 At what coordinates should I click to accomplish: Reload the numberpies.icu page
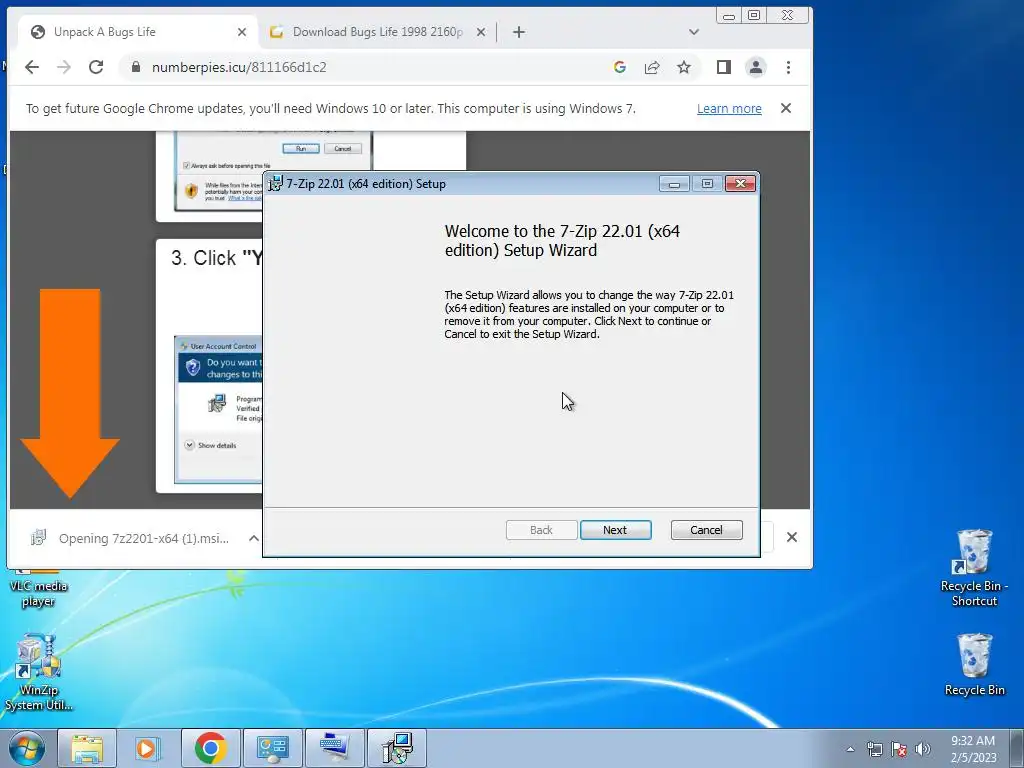coord(96,67)
